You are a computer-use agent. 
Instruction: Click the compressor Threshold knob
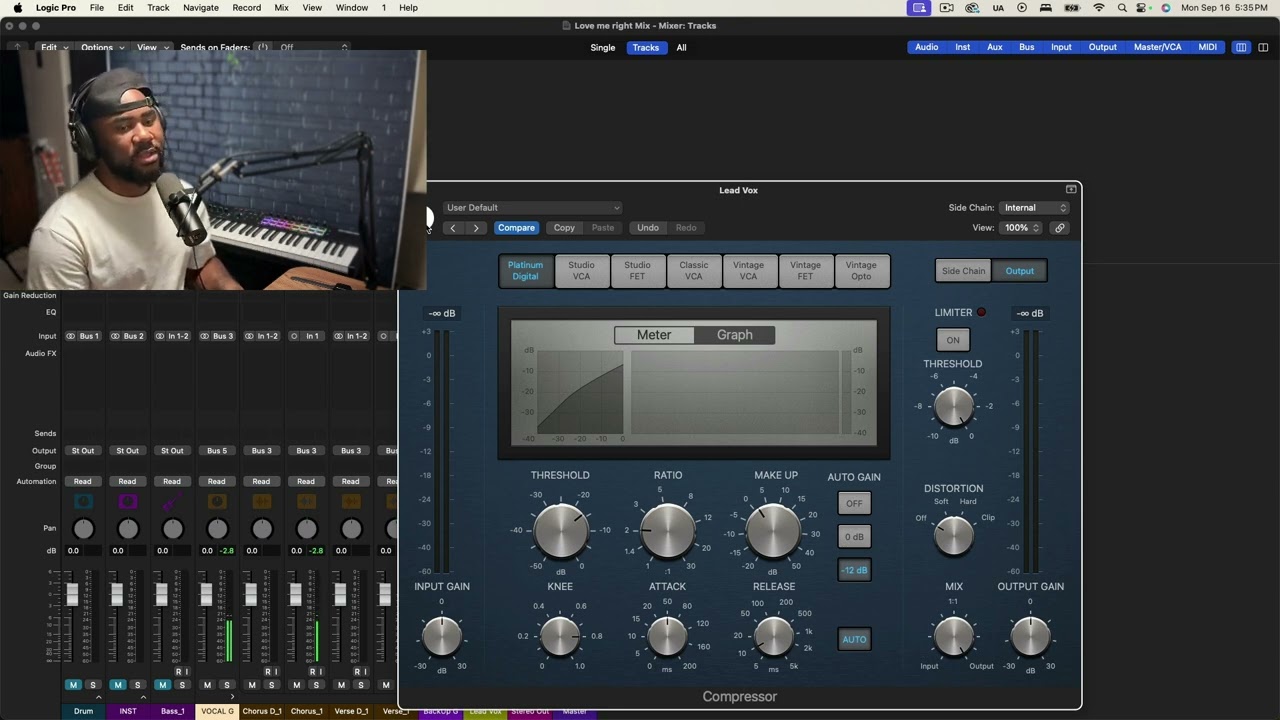point(560,530)
